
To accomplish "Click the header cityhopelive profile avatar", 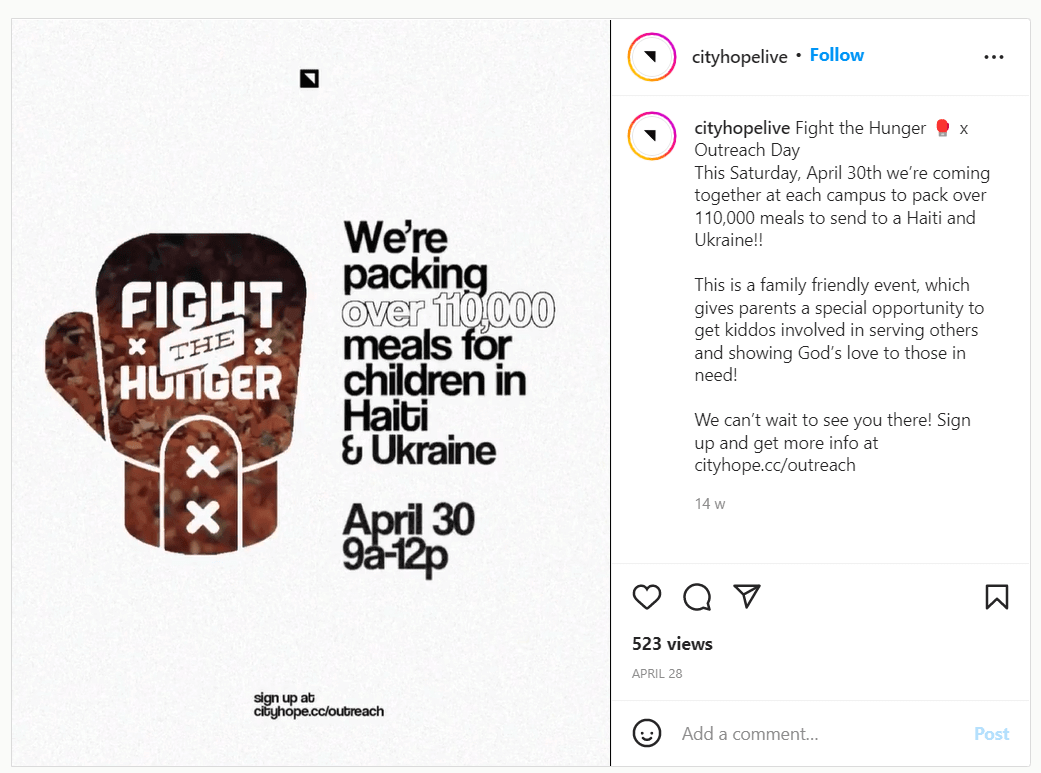I will (x=651, y=57).
